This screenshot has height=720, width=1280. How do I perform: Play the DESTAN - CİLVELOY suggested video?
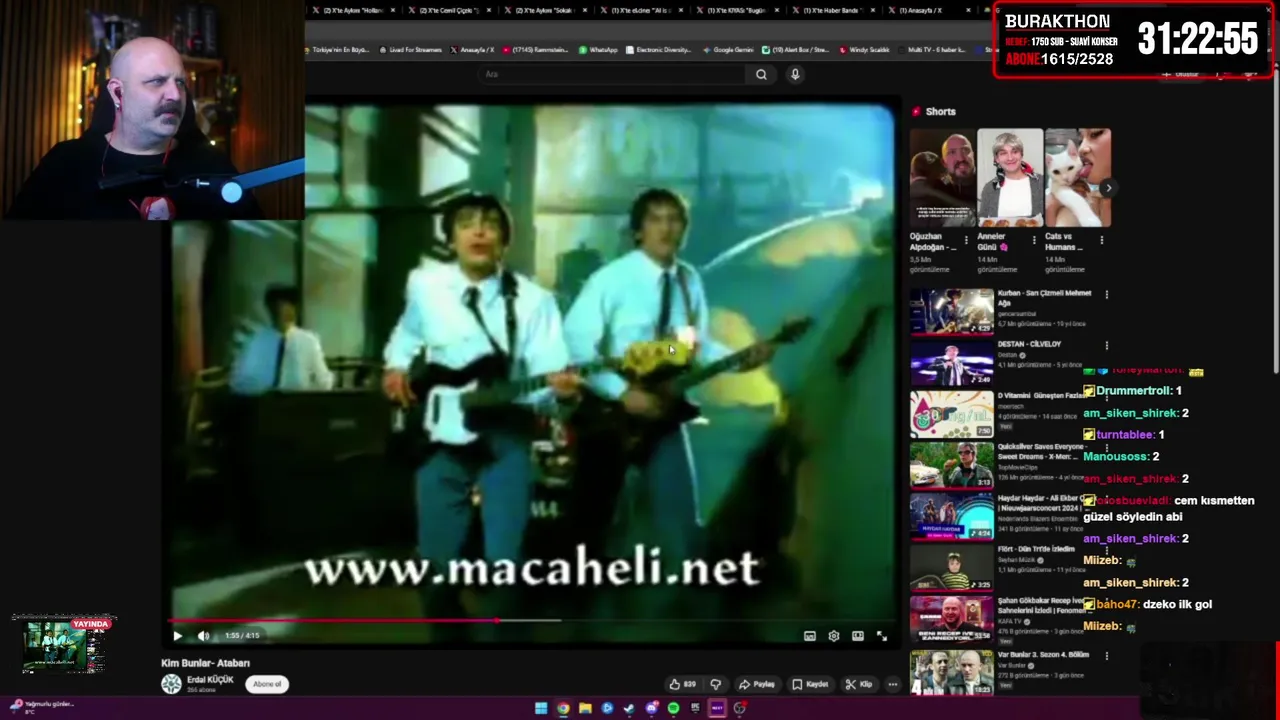[952, 363]
